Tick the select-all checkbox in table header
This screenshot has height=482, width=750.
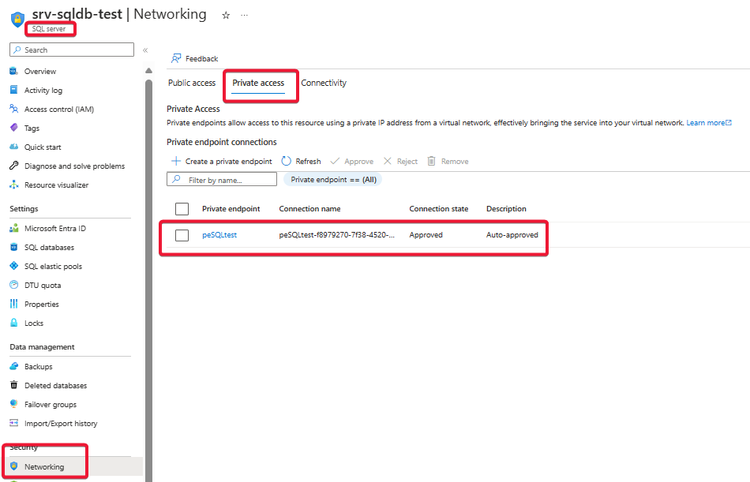(182, 209)
